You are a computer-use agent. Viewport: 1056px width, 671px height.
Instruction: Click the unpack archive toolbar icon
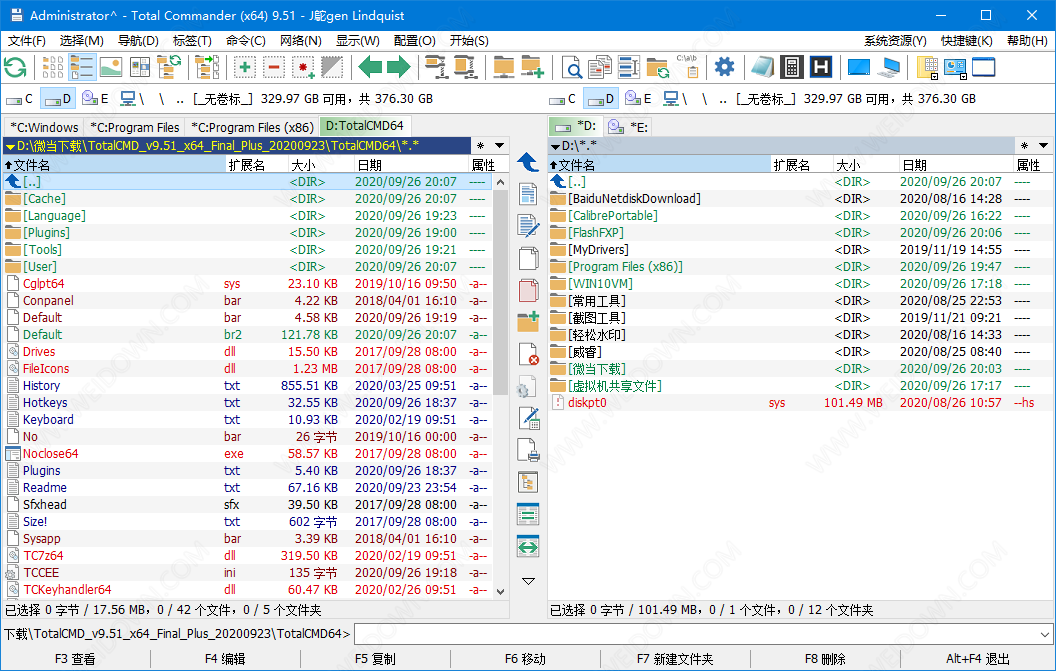click(x=465, y=67)
